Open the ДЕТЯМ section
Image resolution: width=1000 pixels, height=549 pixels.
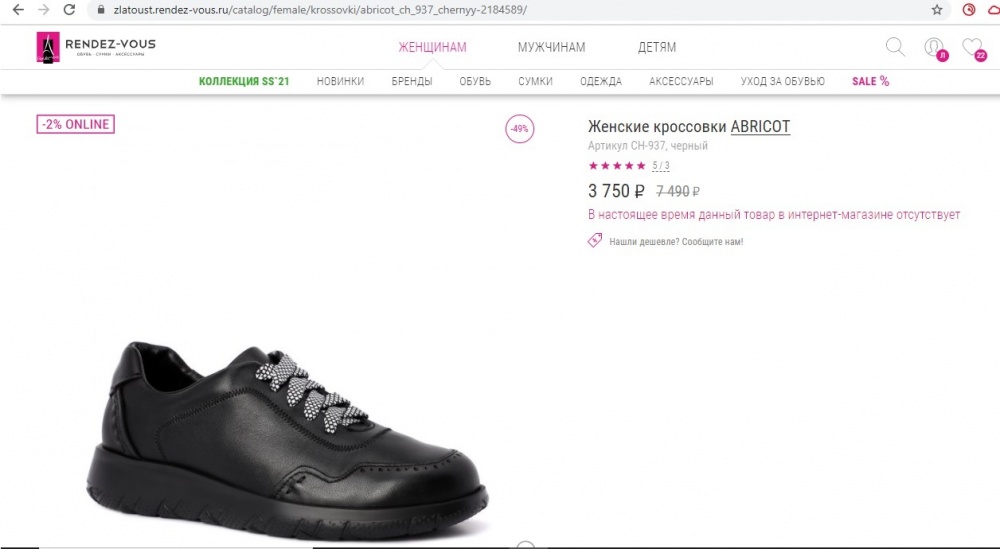657,47
